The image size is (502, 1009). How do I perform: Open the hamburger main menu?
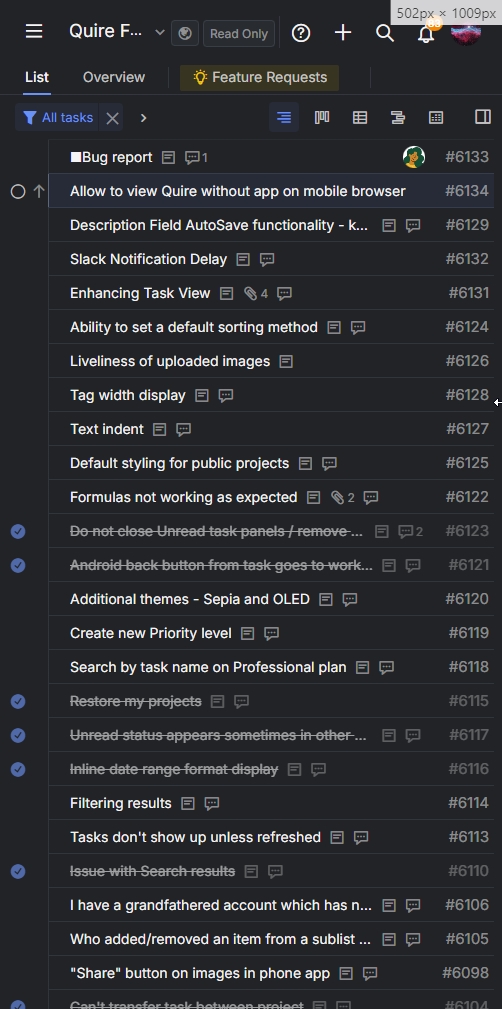point(34,32)
